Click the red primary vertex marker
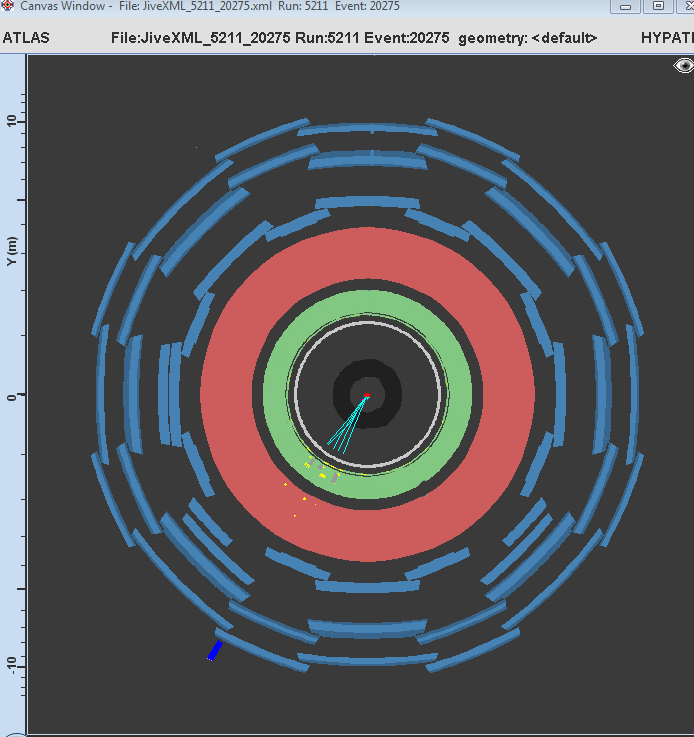The width and height of the screenshot is (694, 737). [367, 397]
